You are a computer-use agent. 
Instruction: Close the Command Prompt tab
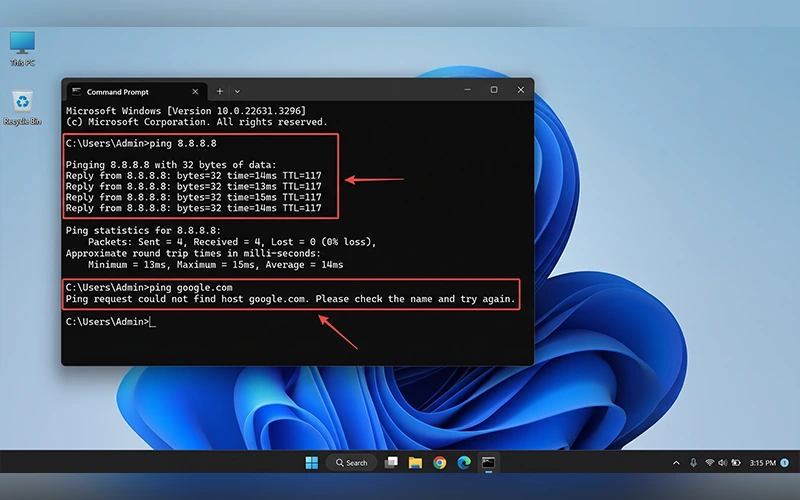point(195,92)
